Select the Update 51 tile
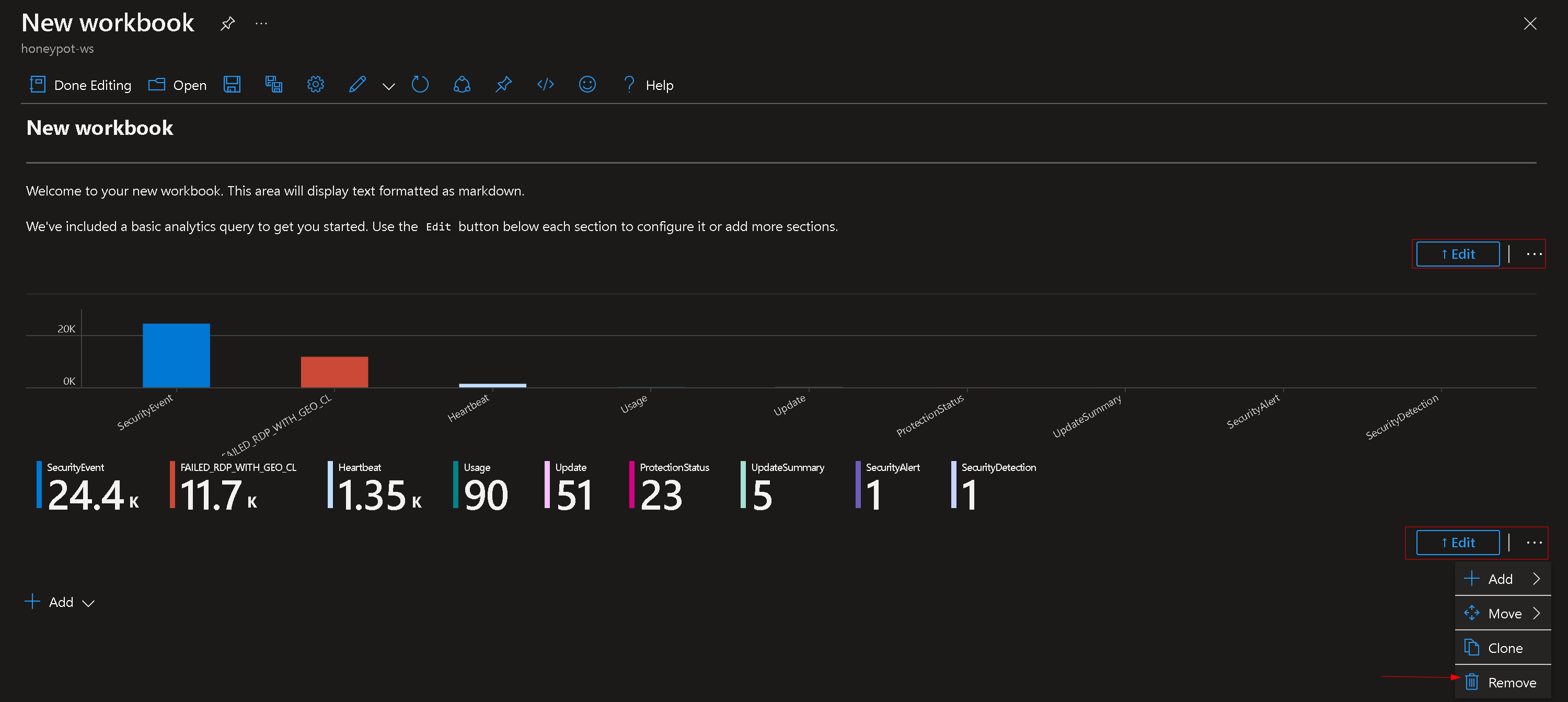This screenshot has height=702, width=1568. click(x=569, y=486)
